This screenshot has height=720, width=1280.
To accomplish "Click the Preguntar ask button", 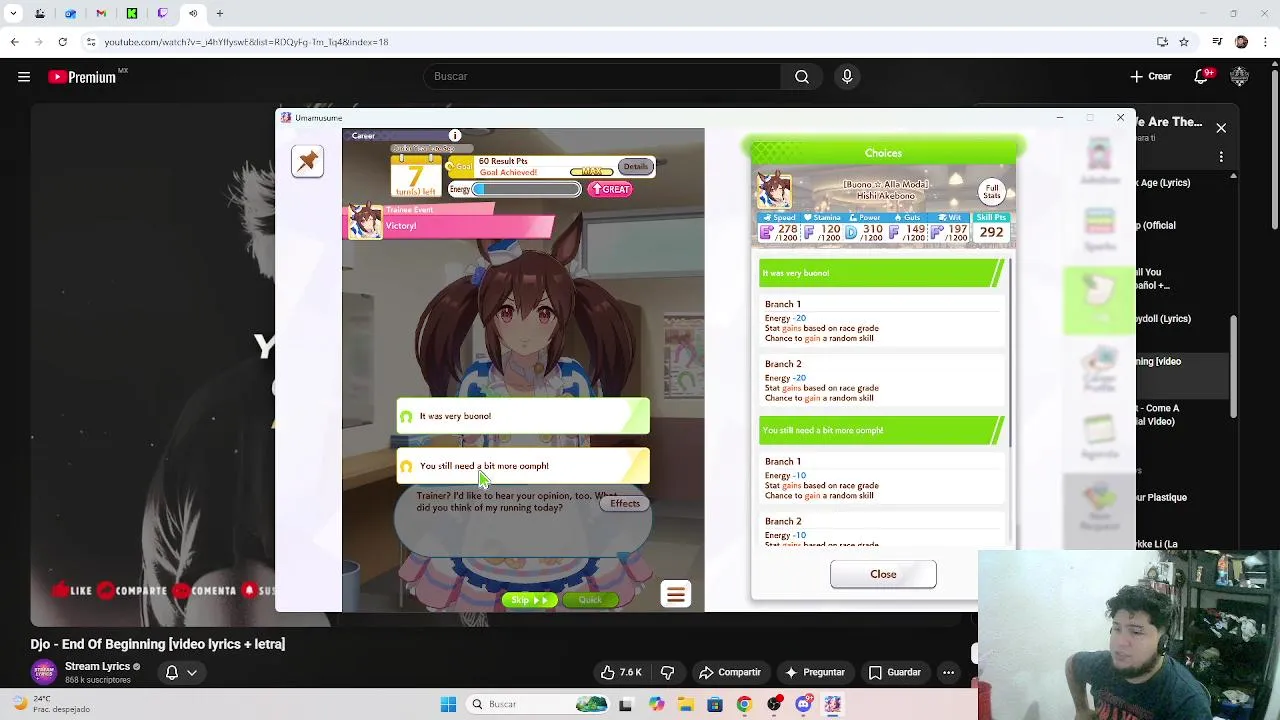I will coord(815,672).
